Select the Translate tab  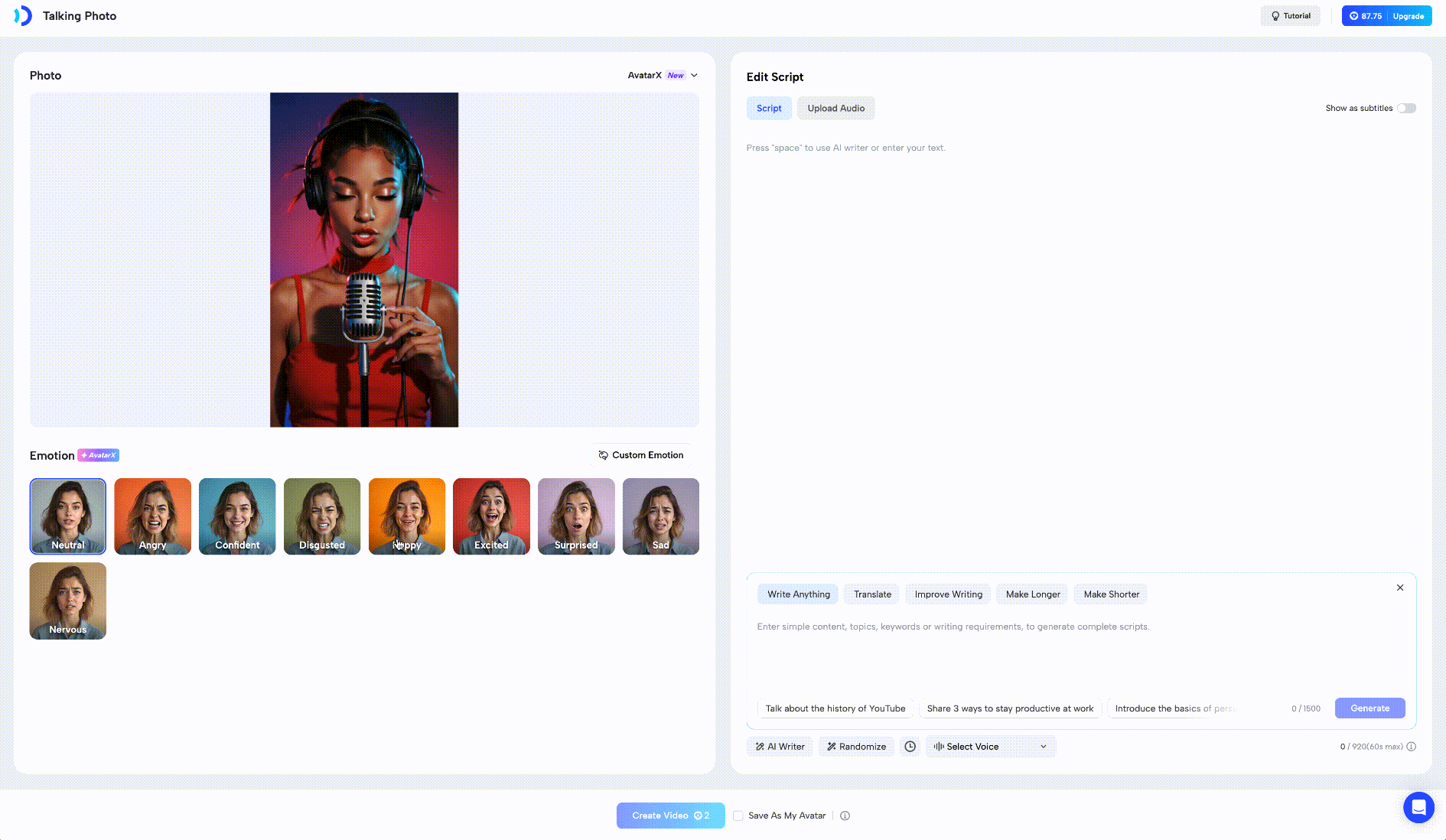872,594
